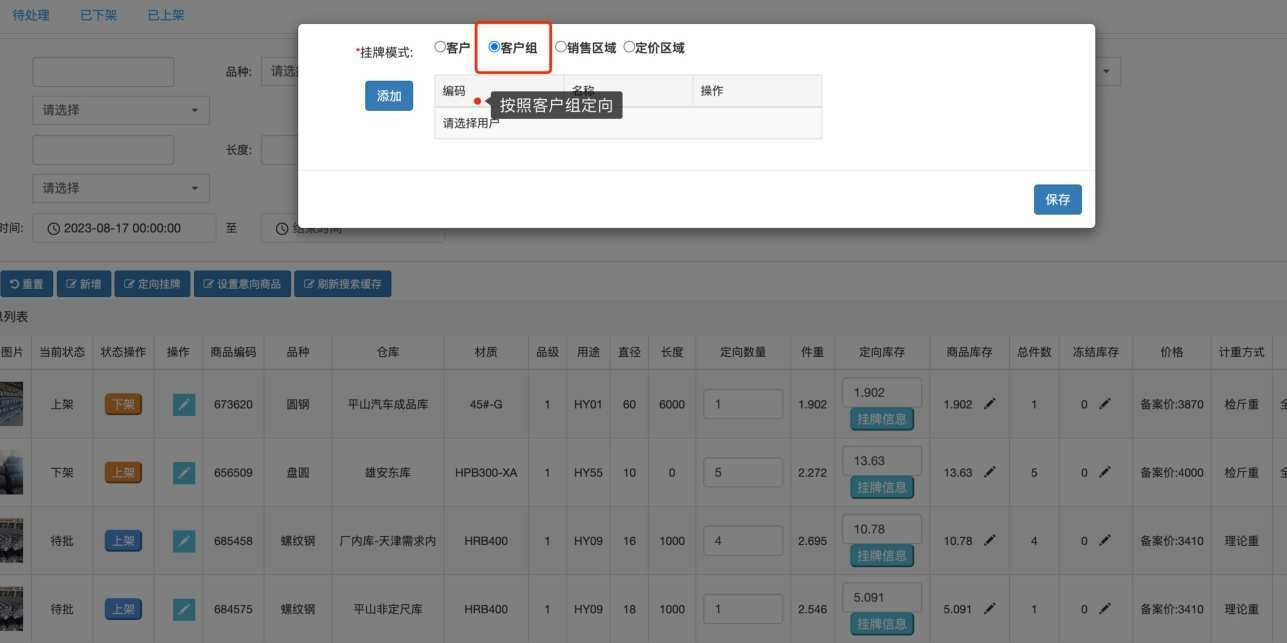Click material cell HPB300-XA

point(486,473)
